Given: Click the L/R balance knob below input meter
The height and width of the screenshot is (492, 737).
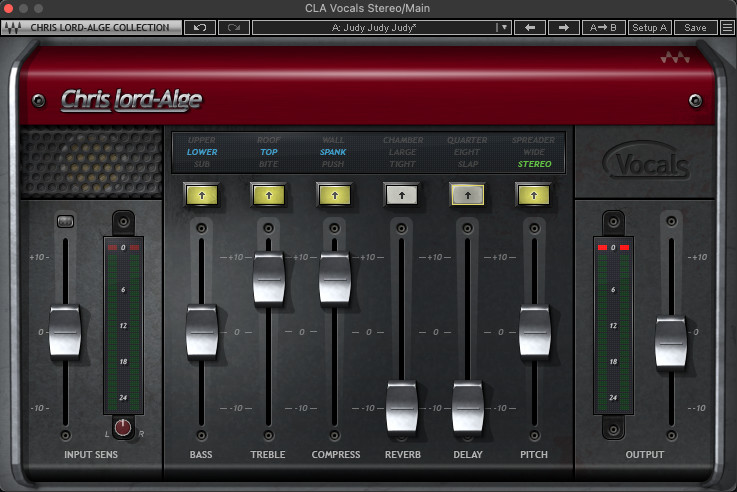Looking at the screenshot, I should (x=123, y=427).
